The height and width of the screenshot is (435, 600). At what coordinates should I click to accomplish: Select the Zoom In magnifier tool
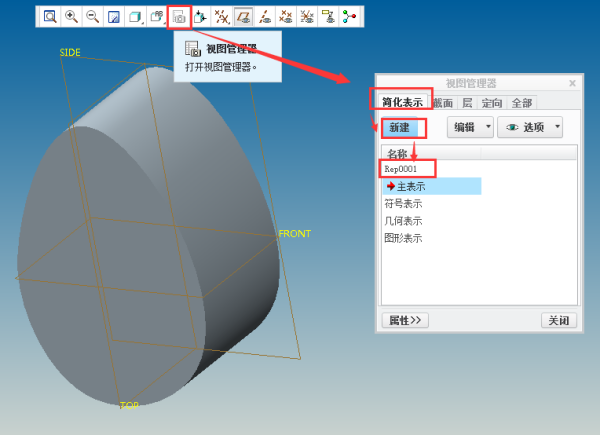tap(71, 16)
